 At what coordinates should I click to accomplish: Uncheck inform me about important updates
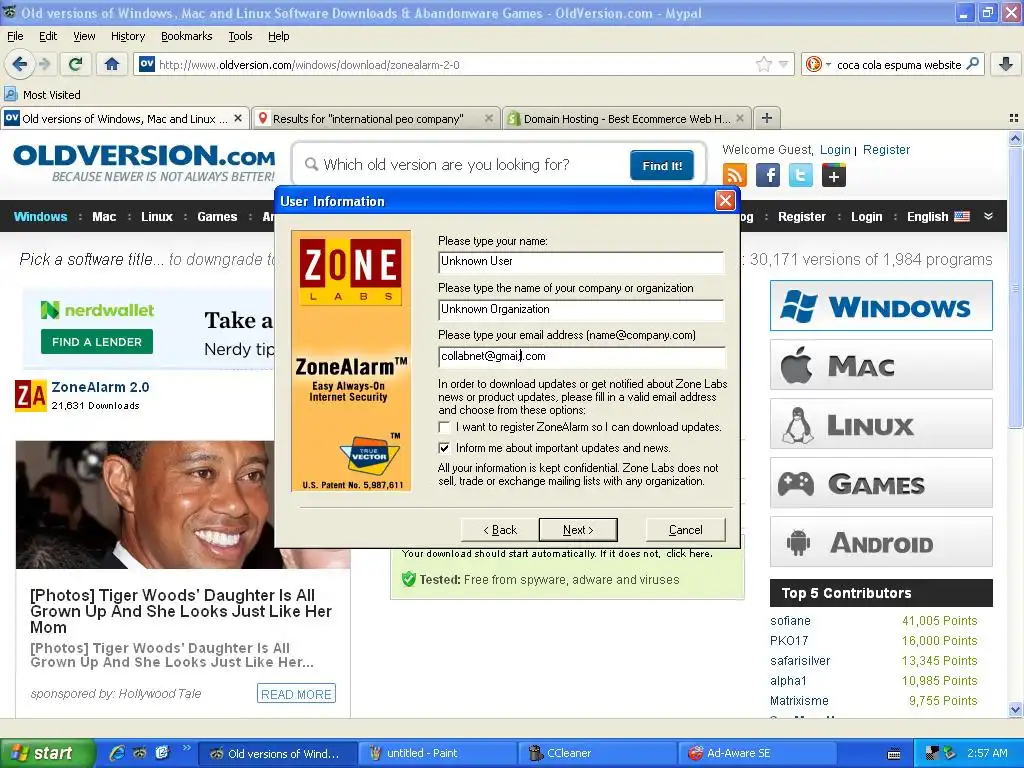click(x=444, y=448)
